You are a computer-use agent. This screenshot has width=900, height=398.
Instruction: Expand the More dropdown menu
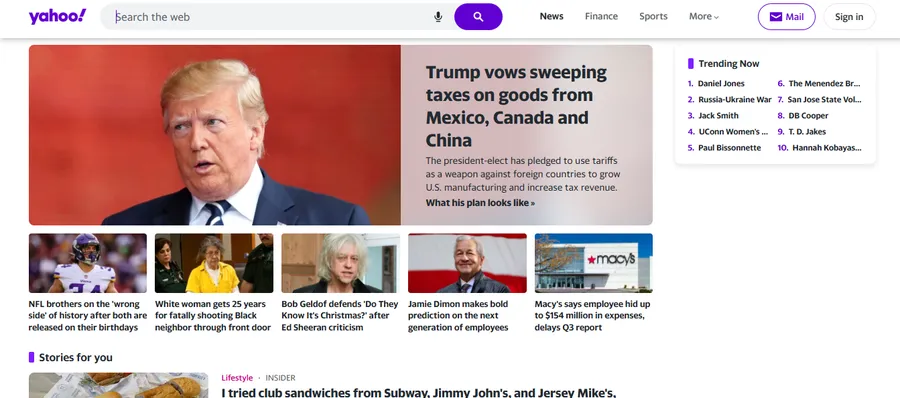click(x=704, y=16)
